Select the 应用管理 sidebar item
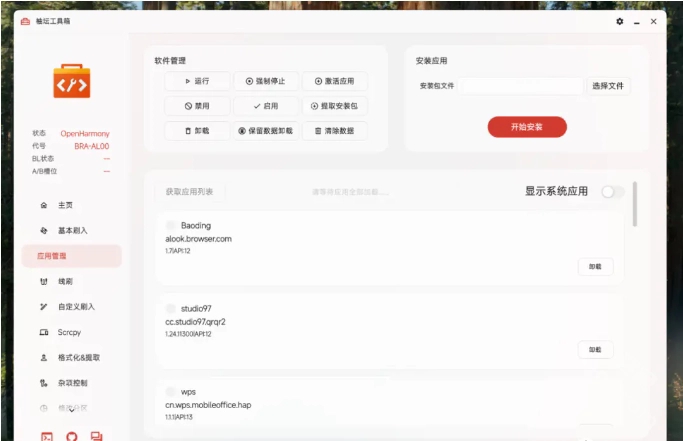 [x=72, y=256]
